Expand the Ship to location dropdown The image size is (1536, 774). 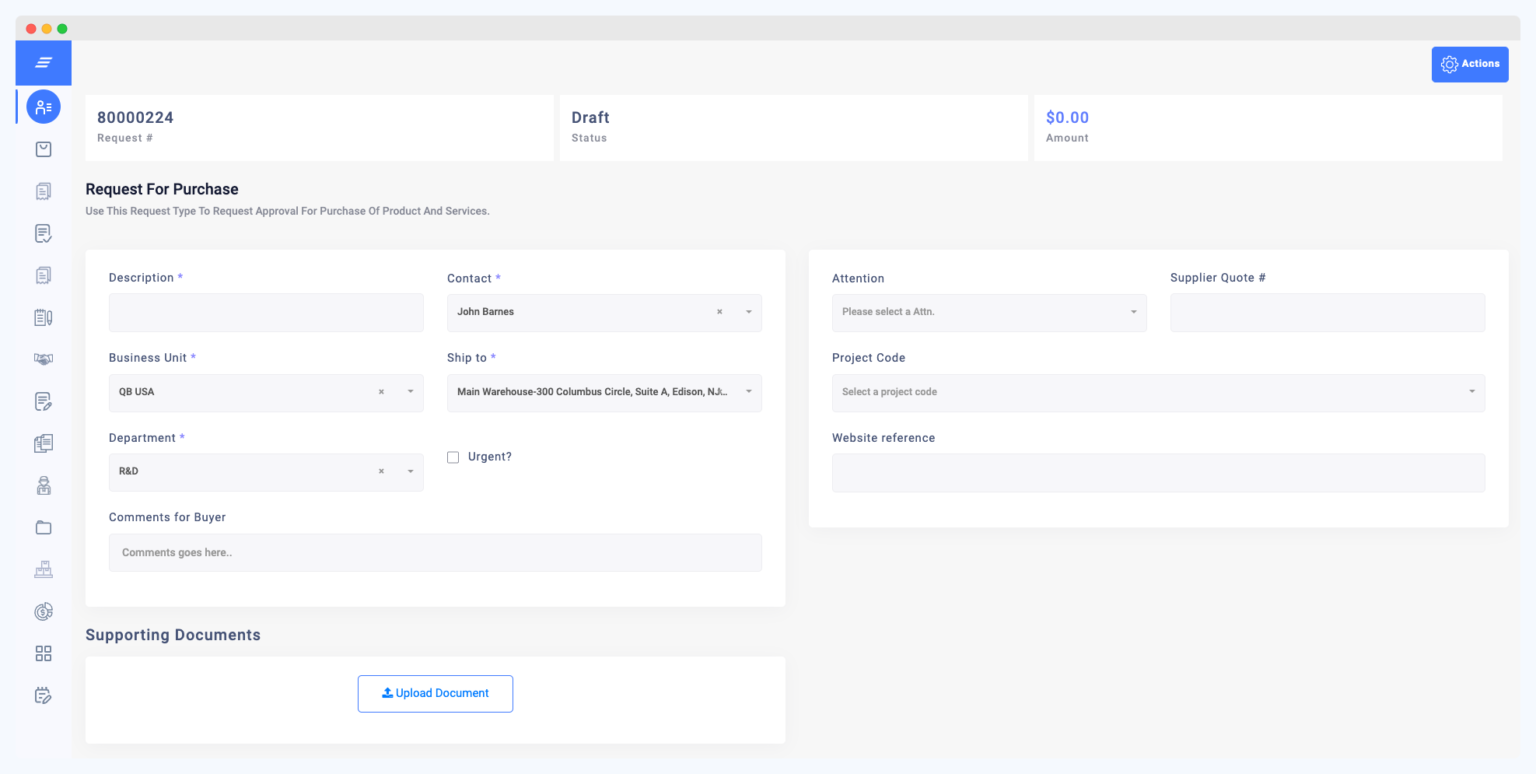749,392
